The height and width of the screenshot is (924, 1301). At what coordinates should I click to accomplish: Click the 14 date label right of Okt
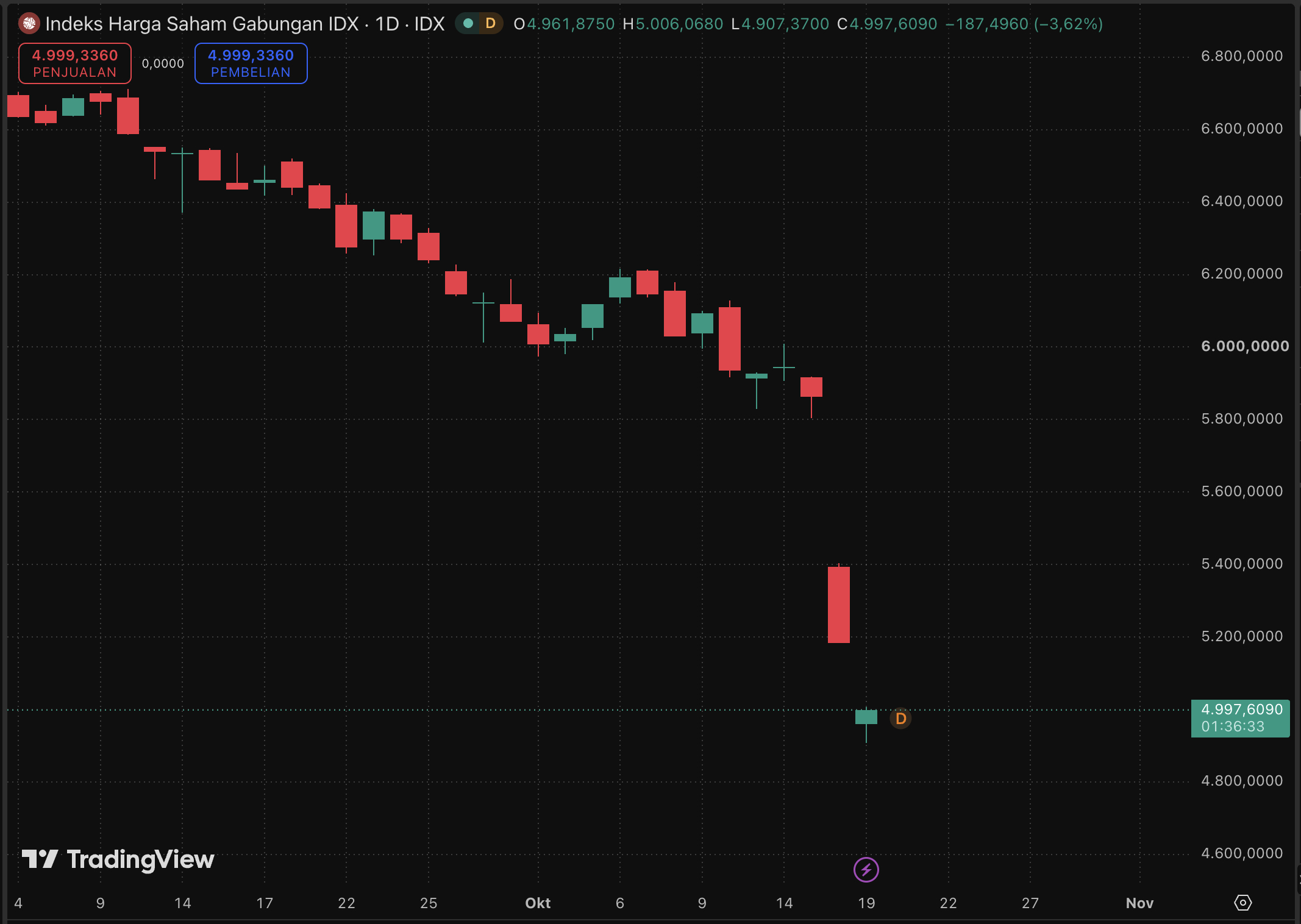(784, 903)
